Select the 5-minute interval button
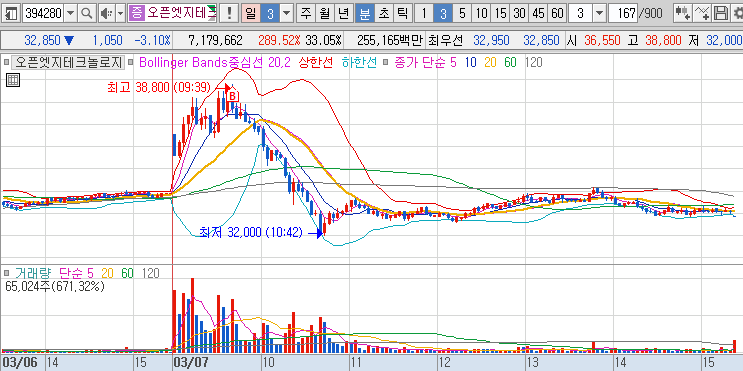The width and height of the screenshot is (743, 371). point(462,13)
